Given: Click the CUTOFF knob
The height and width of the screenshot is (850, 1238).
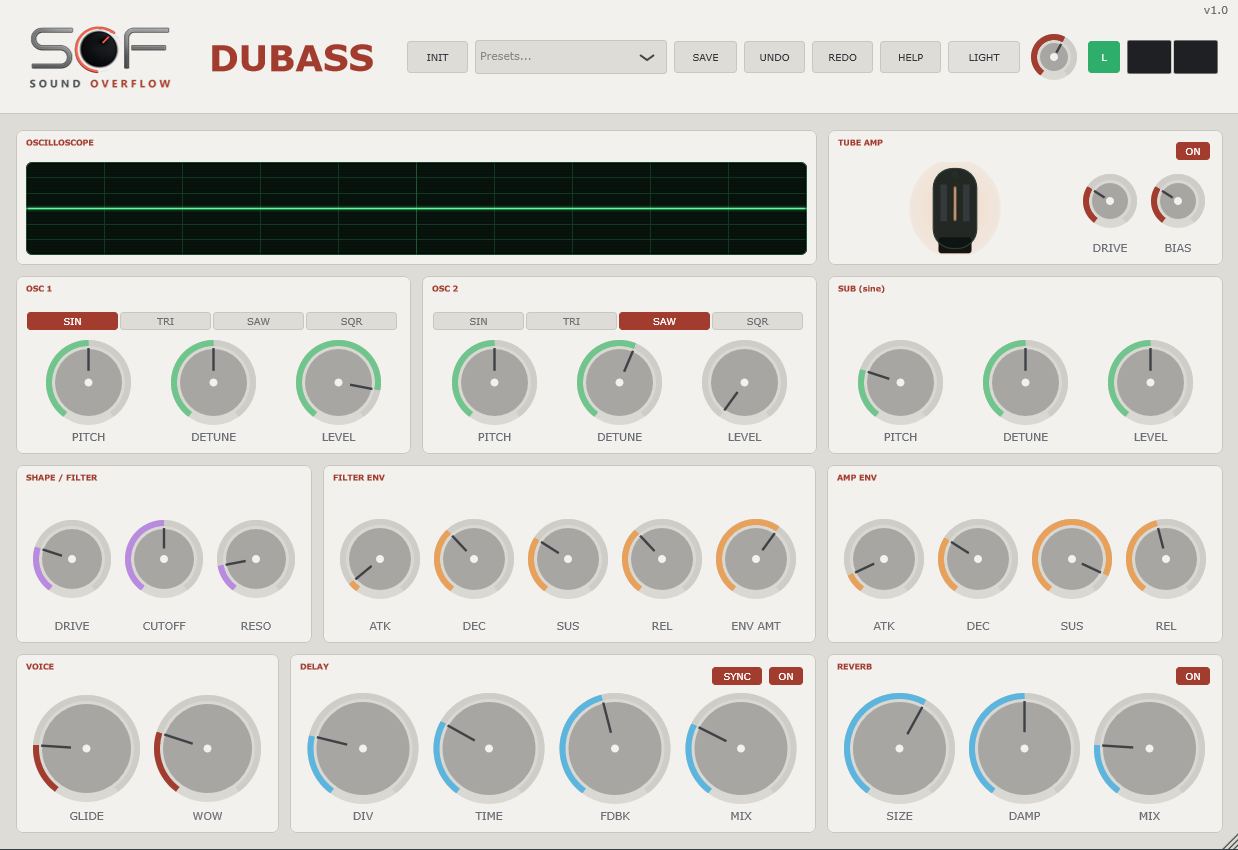Looking at the screenshot, I should pos(164,559).
